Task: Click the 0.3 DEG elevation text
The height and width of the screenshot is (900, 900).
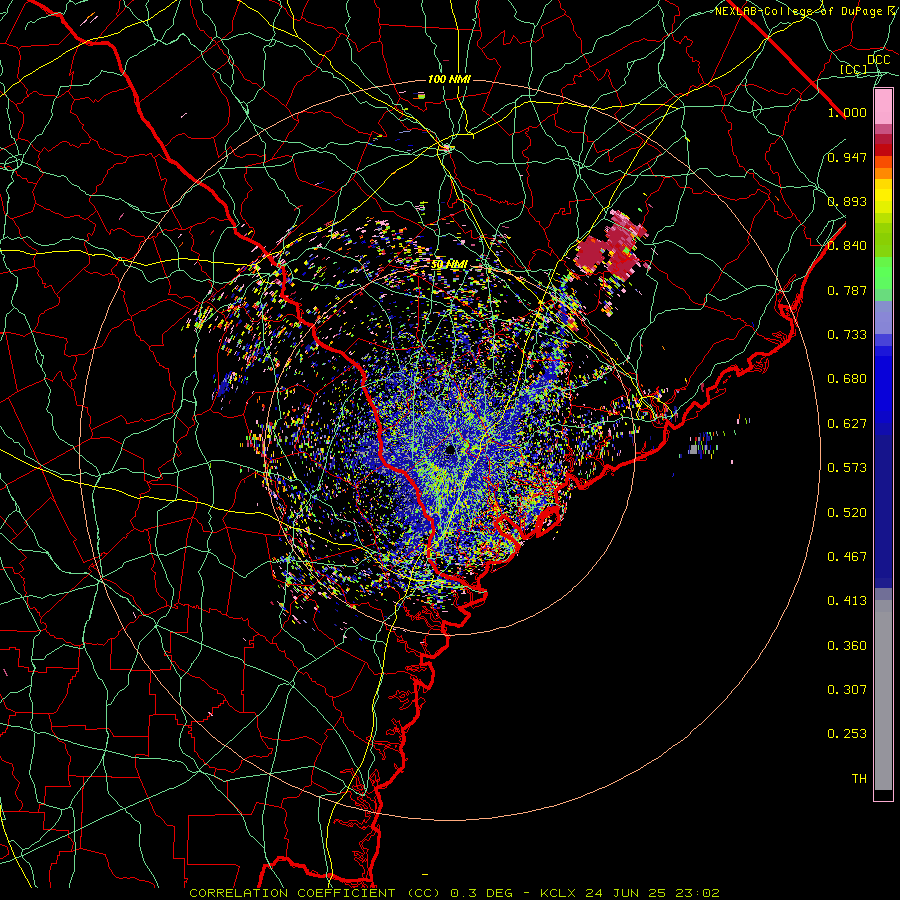Action: [481, 893]
